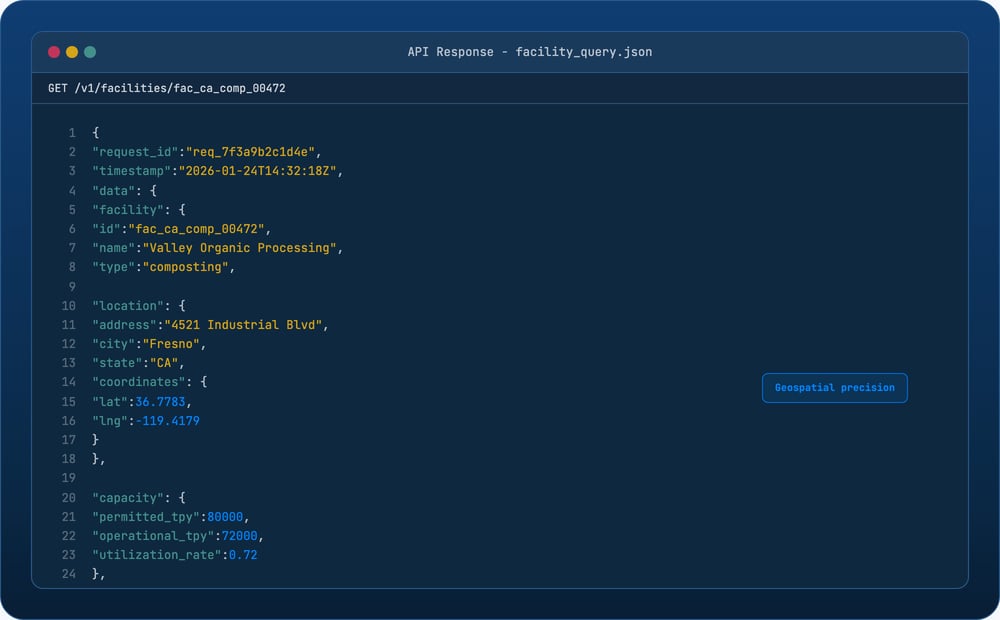Click the Geospatial precision badge
Viewport: 1000px width, 620px height.
point(834,388)
